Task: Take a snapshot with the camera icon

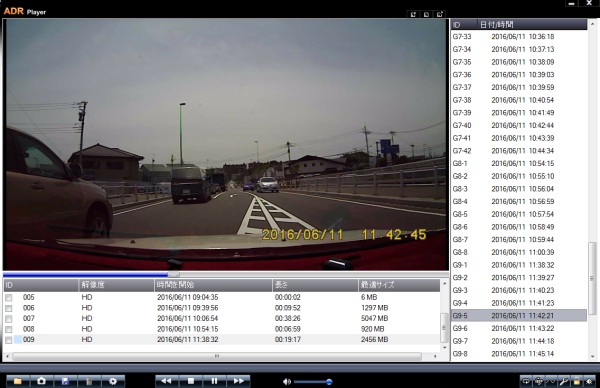Action: point(42,381)
